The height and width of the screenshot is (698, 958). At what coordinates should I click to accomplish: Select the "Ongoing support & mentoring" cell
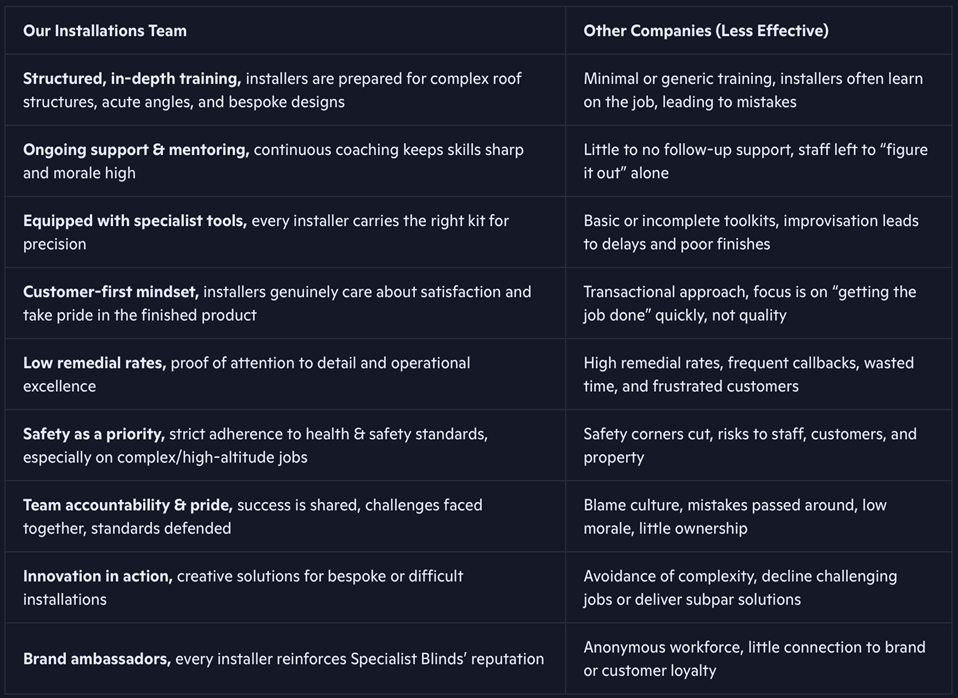pos(273,161)
